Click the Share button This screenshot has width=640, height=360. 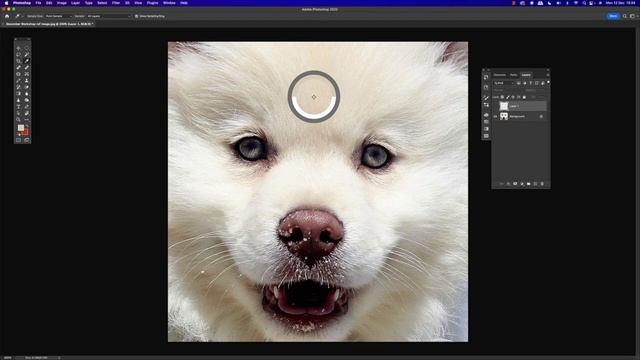pos(613,16)
